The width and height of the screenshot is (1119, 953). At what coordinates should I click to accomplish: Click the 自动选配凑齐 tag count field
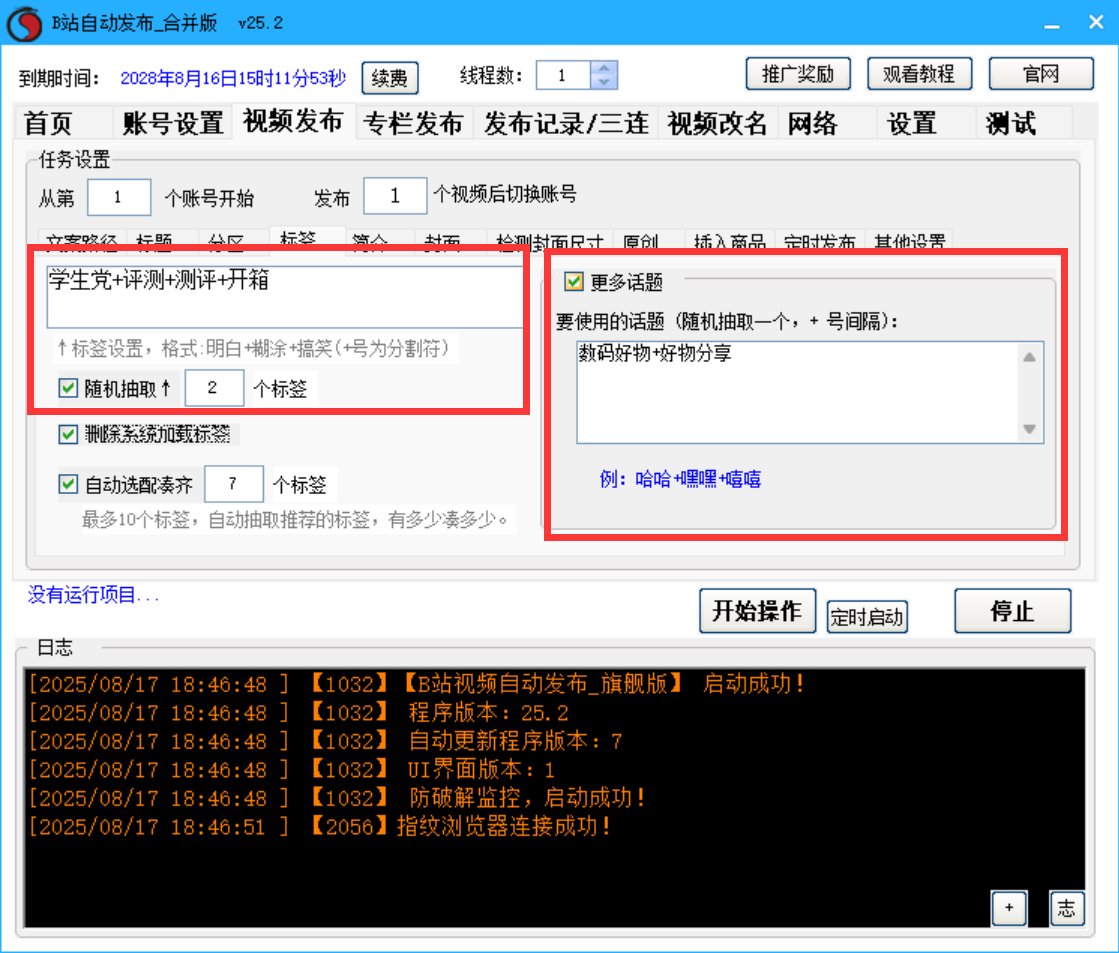pyautogui.click(x=234, y=484)
